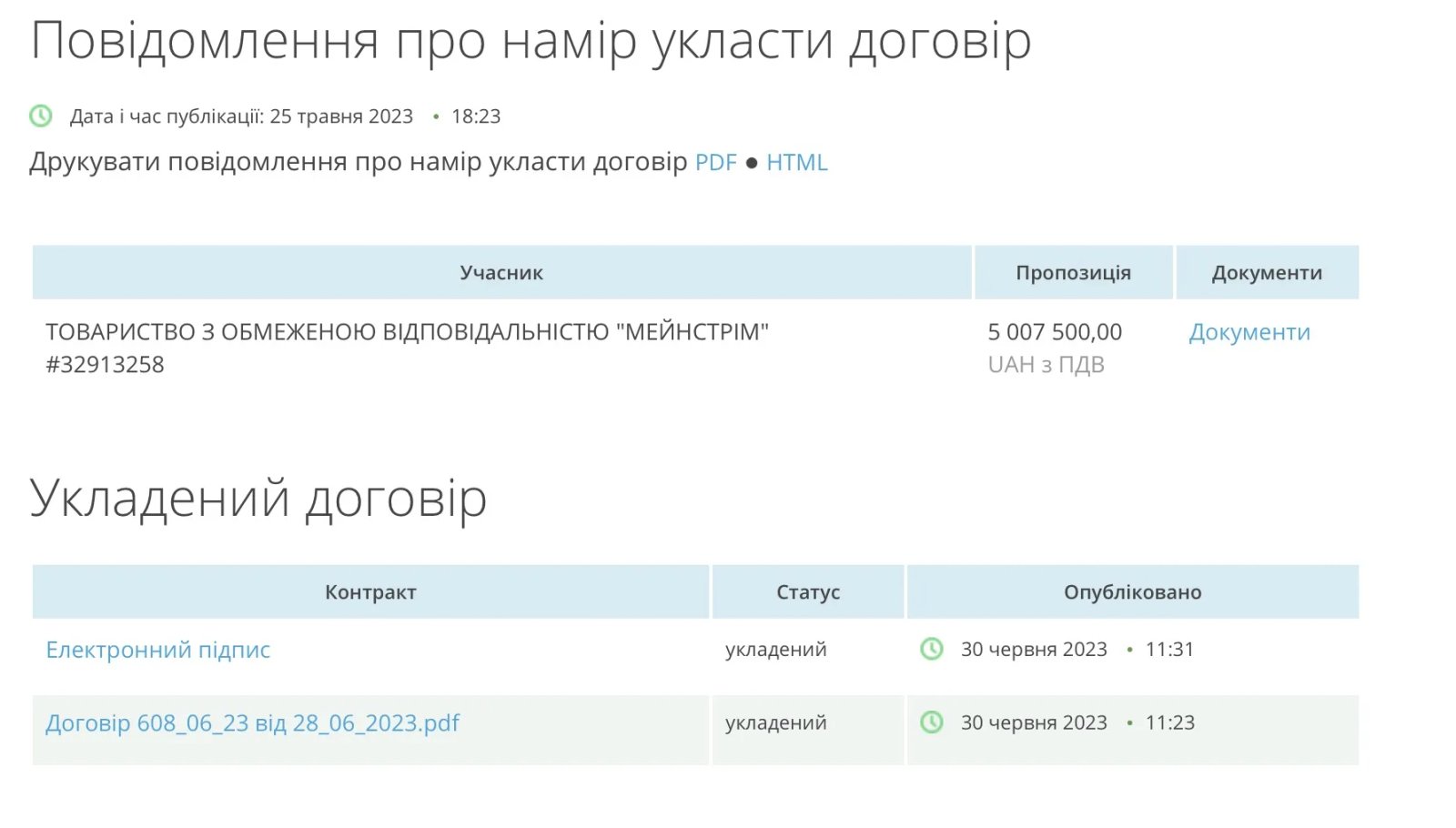Click the укладений status in first row
The image size is (1456, 828).
[774, 650]
